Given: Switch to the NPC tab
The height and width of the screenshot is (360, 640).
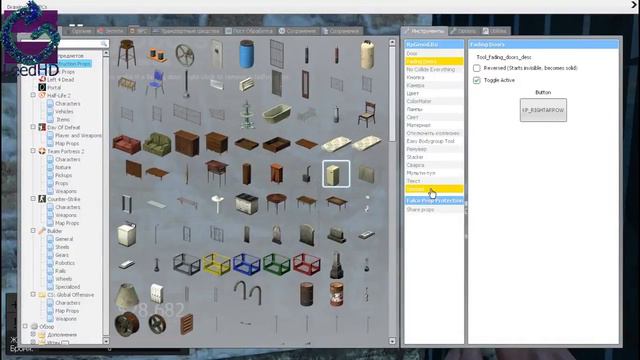Looking at the screenshot, I should [x=139, y=31].
